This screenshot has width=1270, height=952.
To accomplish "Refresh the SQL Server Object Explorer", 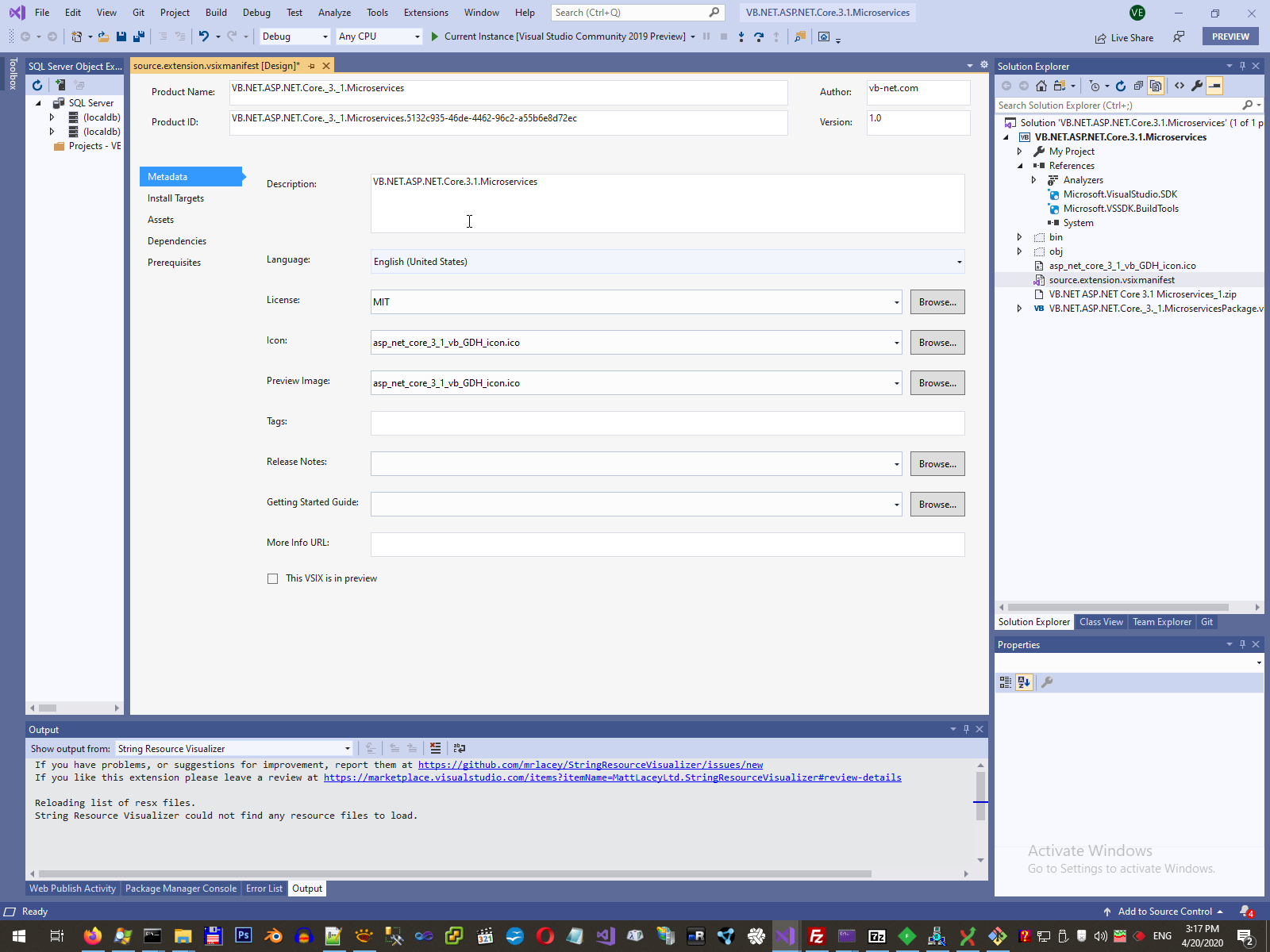I will (x=37, y=85).
